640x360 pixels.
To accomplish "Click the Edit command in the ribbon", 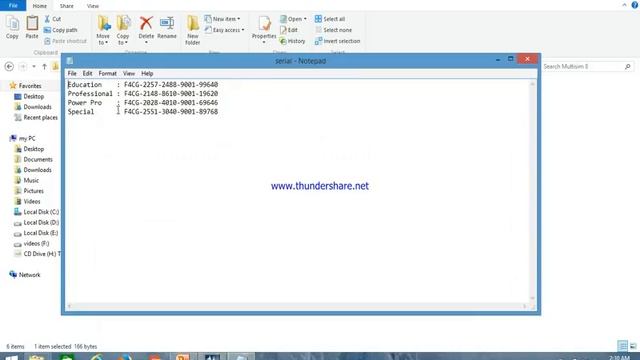I will click(x=289, y=30).
